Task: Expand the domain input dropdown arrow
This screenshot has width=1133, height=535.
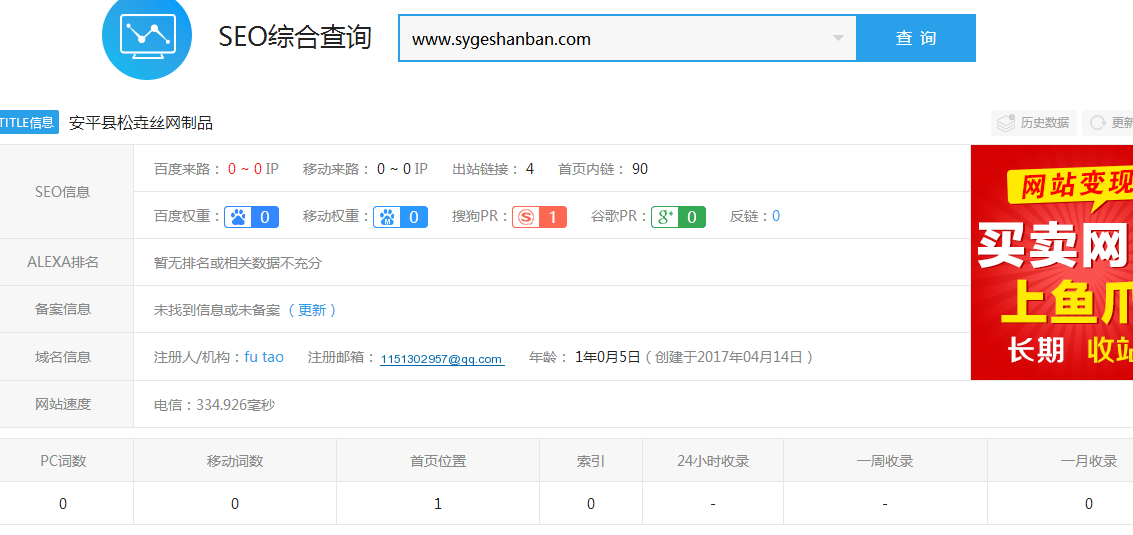Action: coord(838,39)
